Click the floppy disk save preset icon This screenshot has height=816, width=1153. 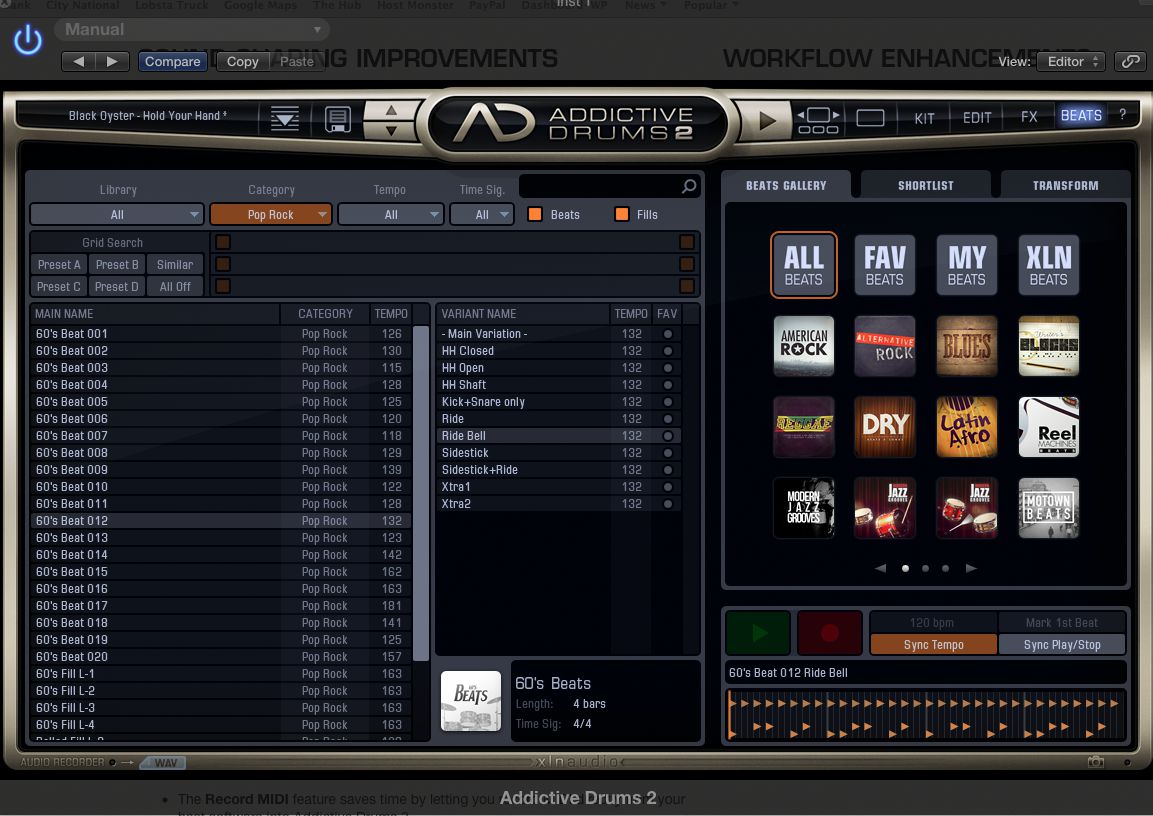(x=338, y=118)
